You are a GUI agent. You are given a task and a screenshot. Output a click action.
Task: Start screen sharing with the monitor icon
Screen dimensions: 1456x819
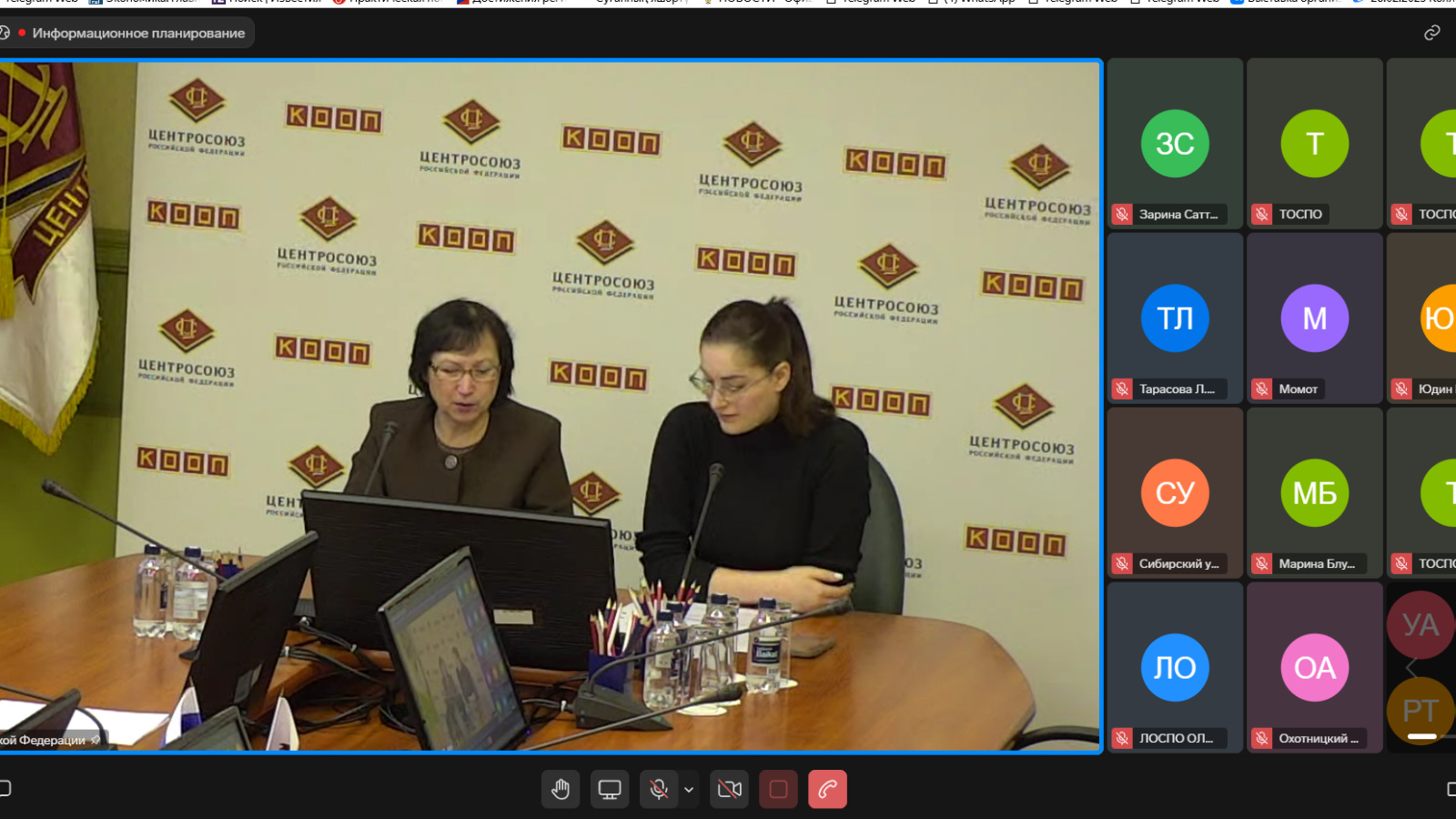tap(609, 789)
